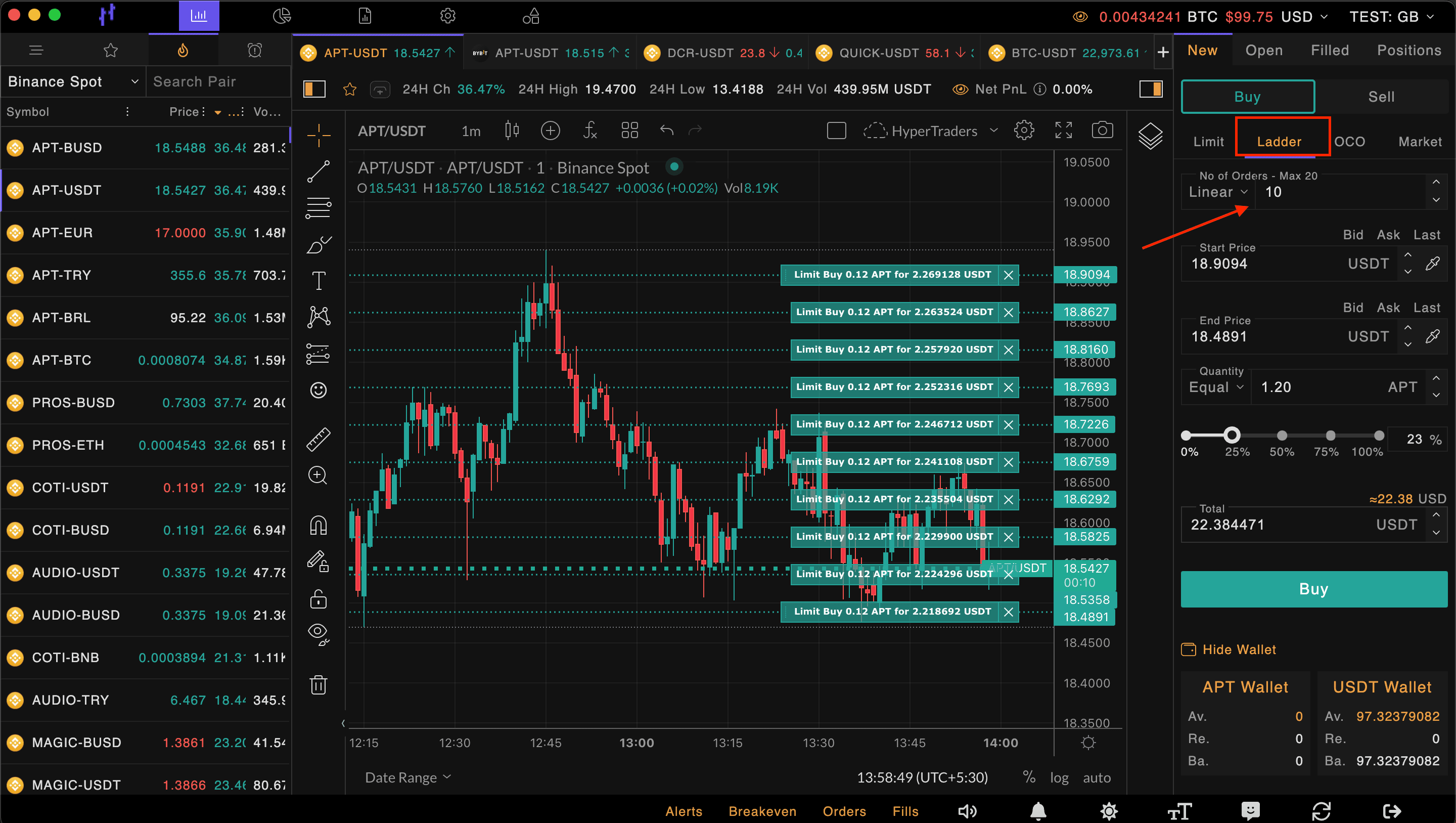Cancel the 18.9094 limit buy order line
This screenshot has width=1456, height=823.
(x=1008, y=275)
